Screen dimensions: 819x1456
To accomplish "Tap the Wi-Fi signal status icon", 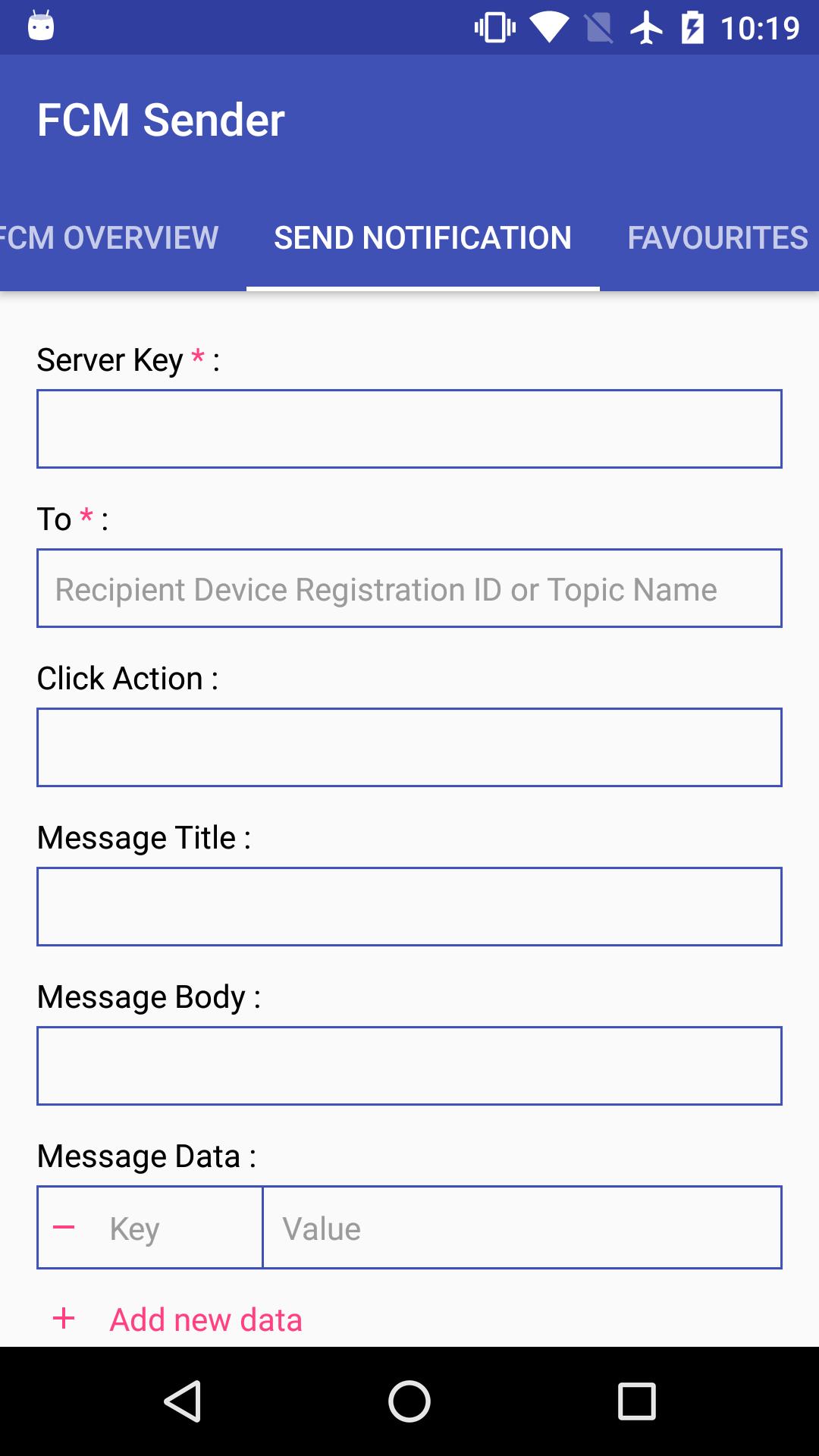I will pyautogui.click(x=548, y=28).
